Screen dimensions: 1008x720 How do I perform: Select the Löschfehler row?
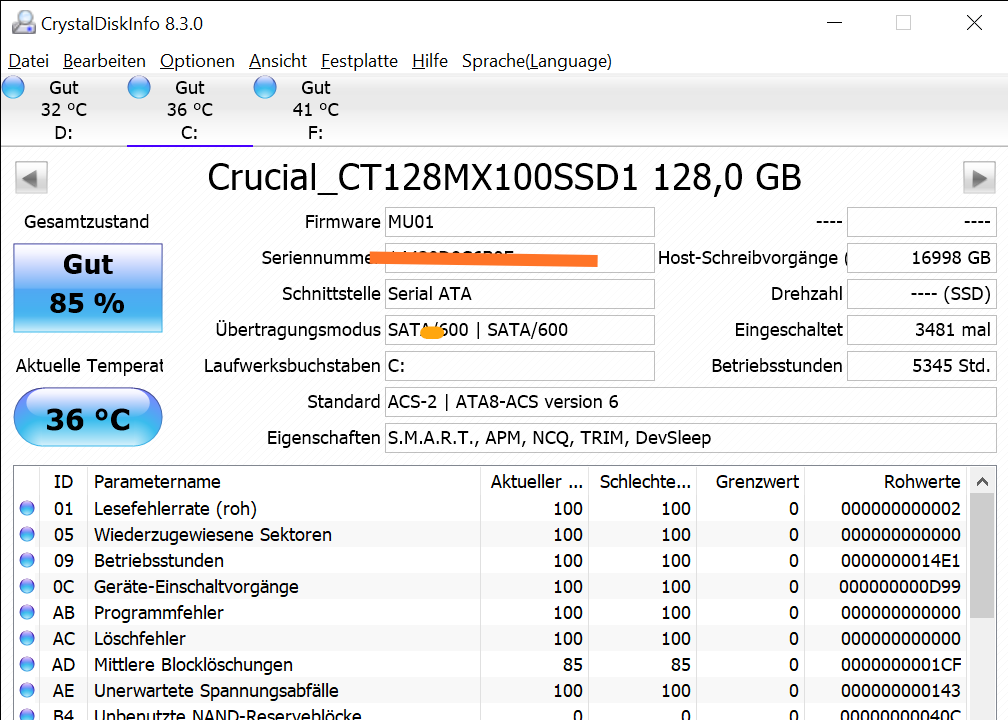tap(490, 638)
